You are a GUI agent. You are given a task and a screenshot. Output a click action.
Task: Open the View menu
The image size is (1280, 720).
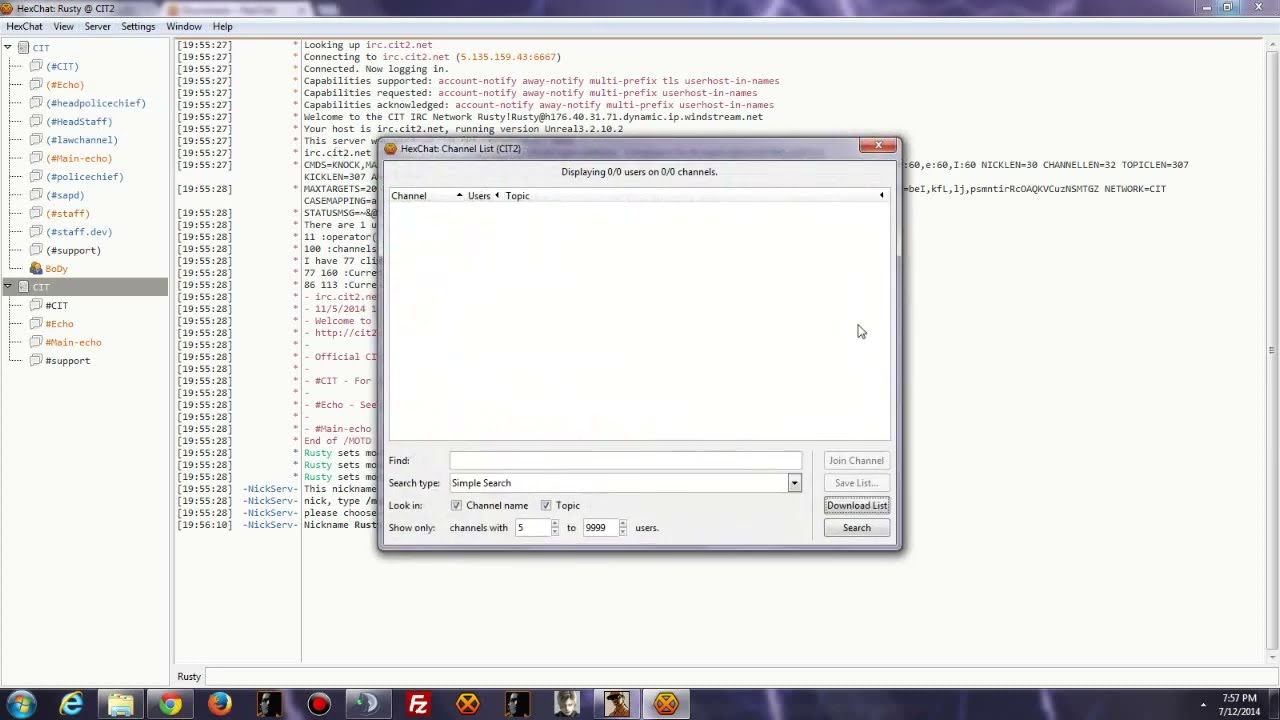(63, 27)
